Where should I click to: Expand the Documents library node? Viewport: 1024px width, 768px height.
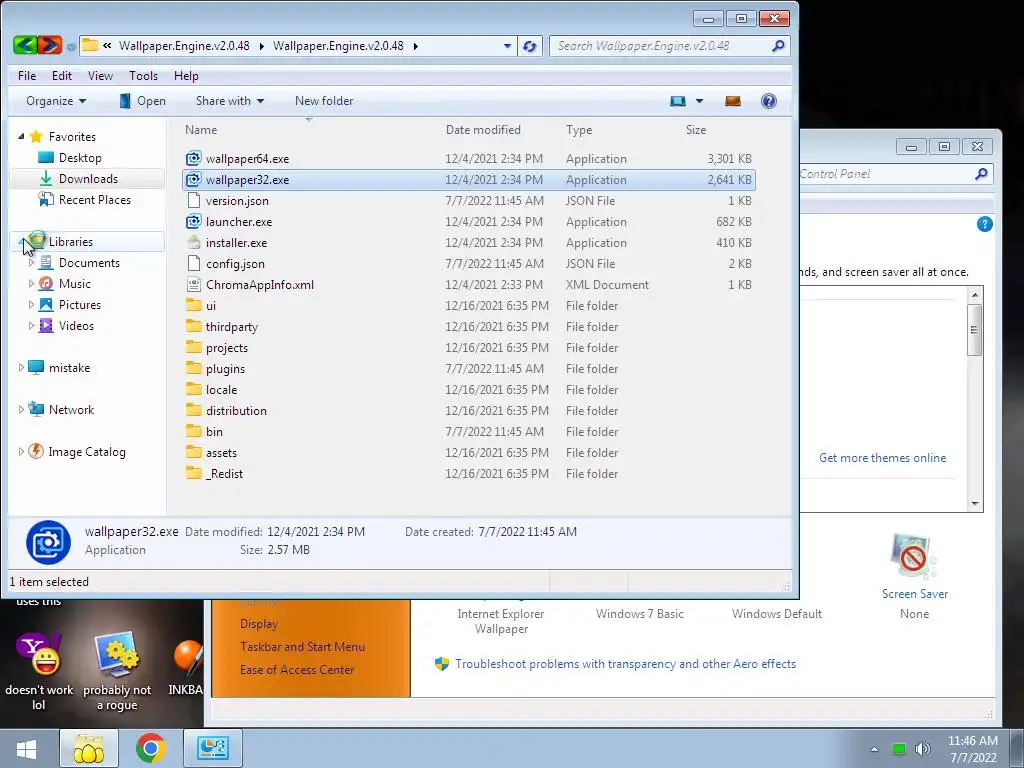31,263
